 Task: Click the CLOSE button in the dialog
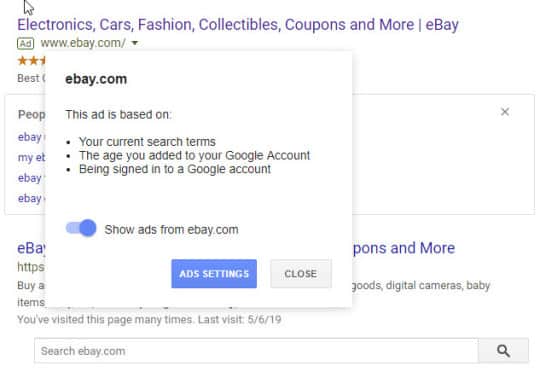tap(301, 274)
